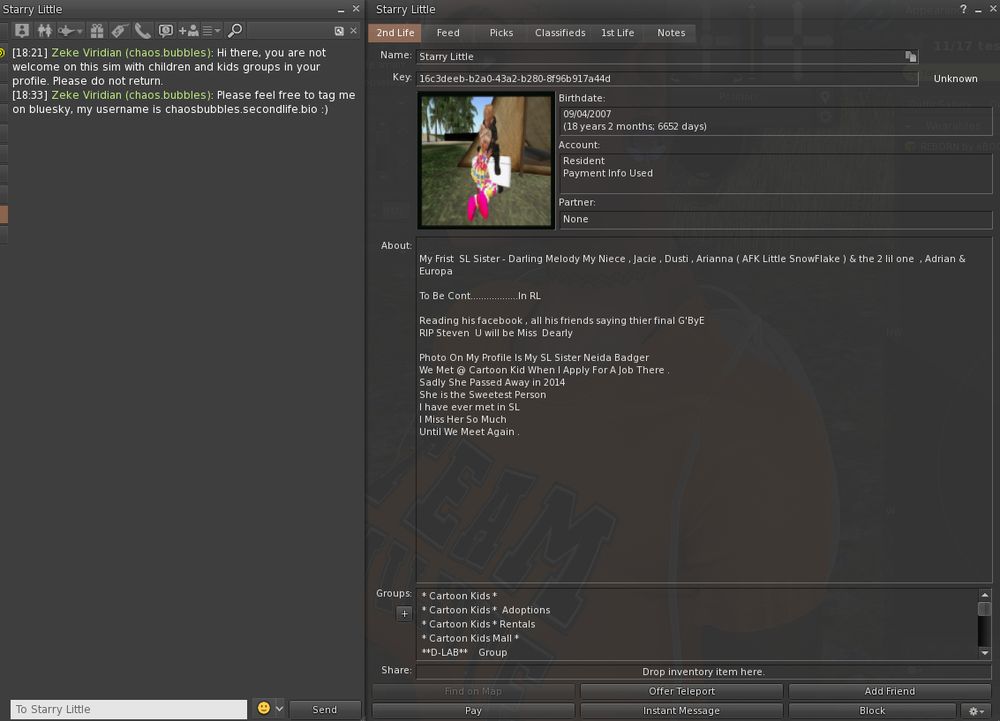Click the plus button beside Groups
The height and width of the screenshot is (721, 1000).
pyautogui.click(x=404, y=614)
